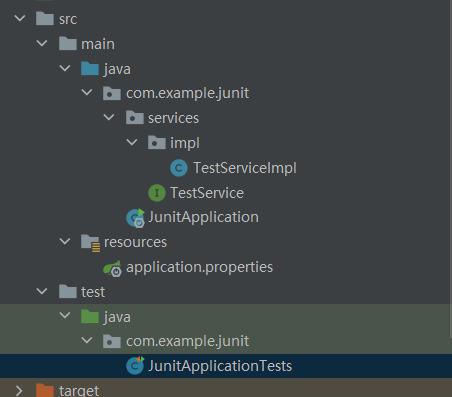
Task: Collapse com.example.junit package chevron under test
Action: click(x=87, y=340)
